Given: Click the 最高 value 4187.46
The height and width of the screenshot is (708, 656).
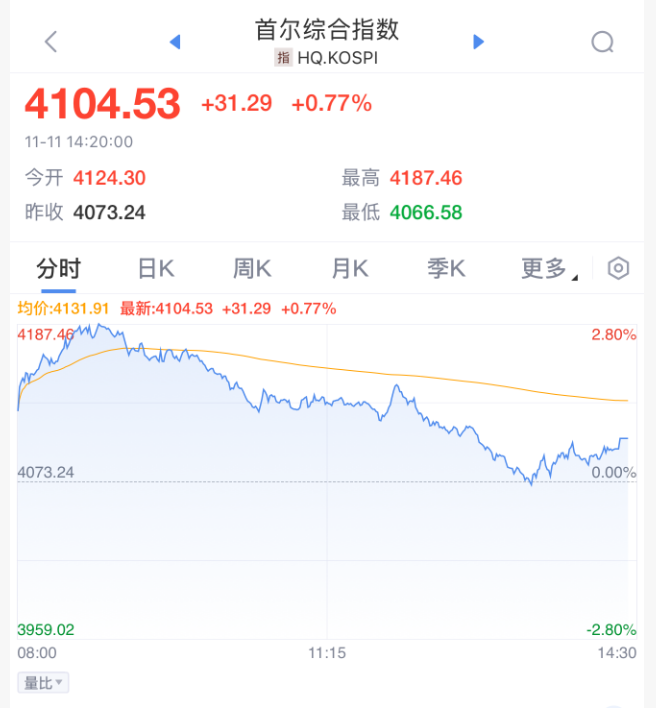Looking at the screenshot, I should coord(427,179).
